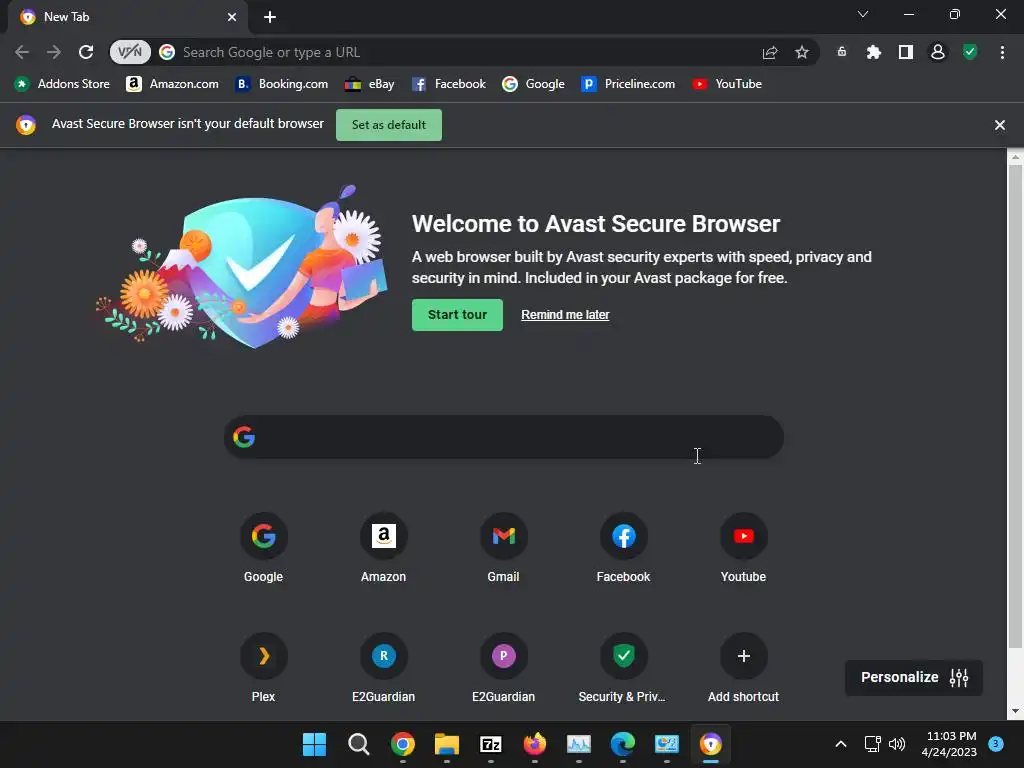1024x768 pixels.
Task: Open File Explorer from taskbar
Action: point(447,744)
